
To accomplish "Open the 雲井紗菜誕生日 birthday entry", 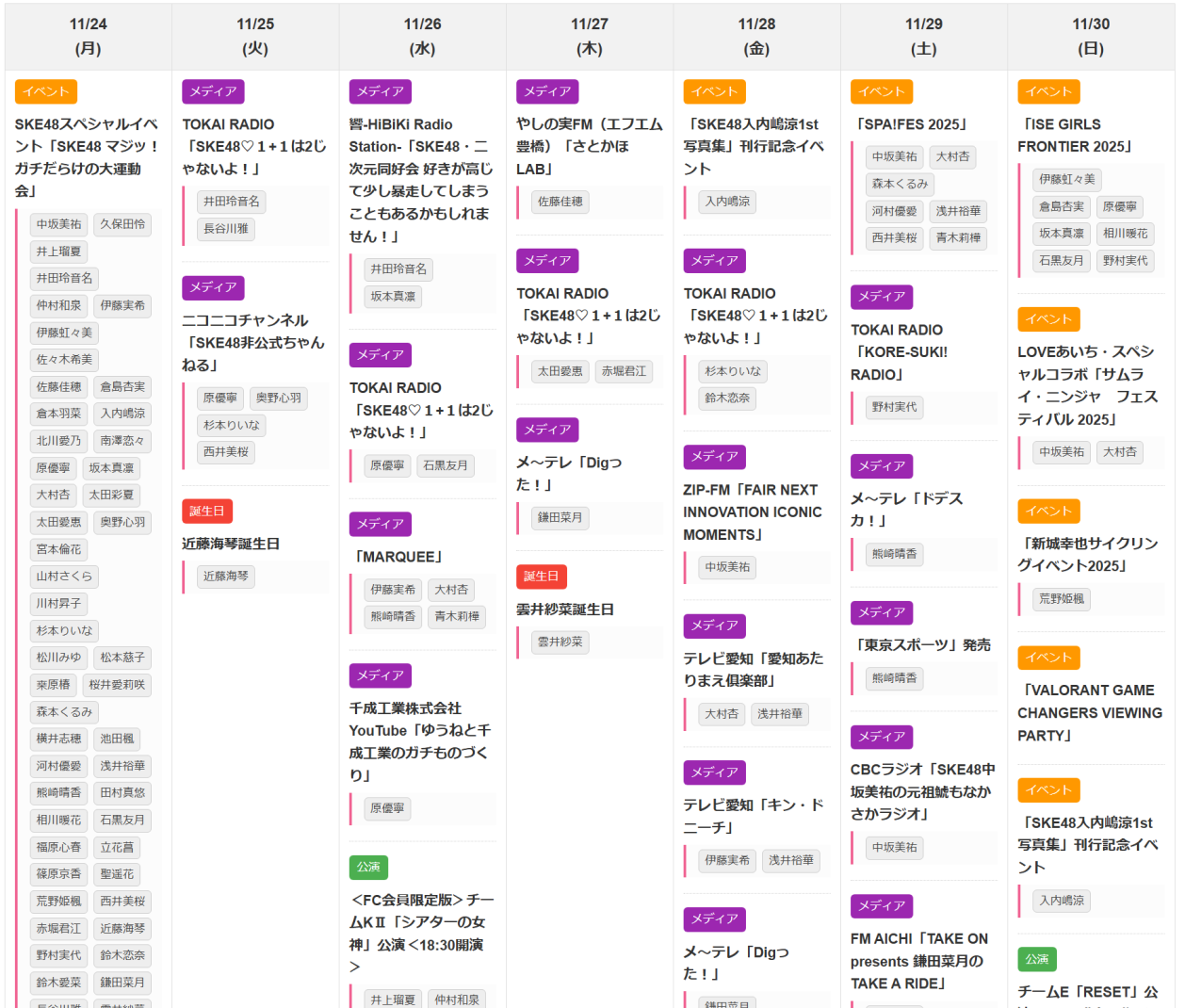I will tap(565, 610).
